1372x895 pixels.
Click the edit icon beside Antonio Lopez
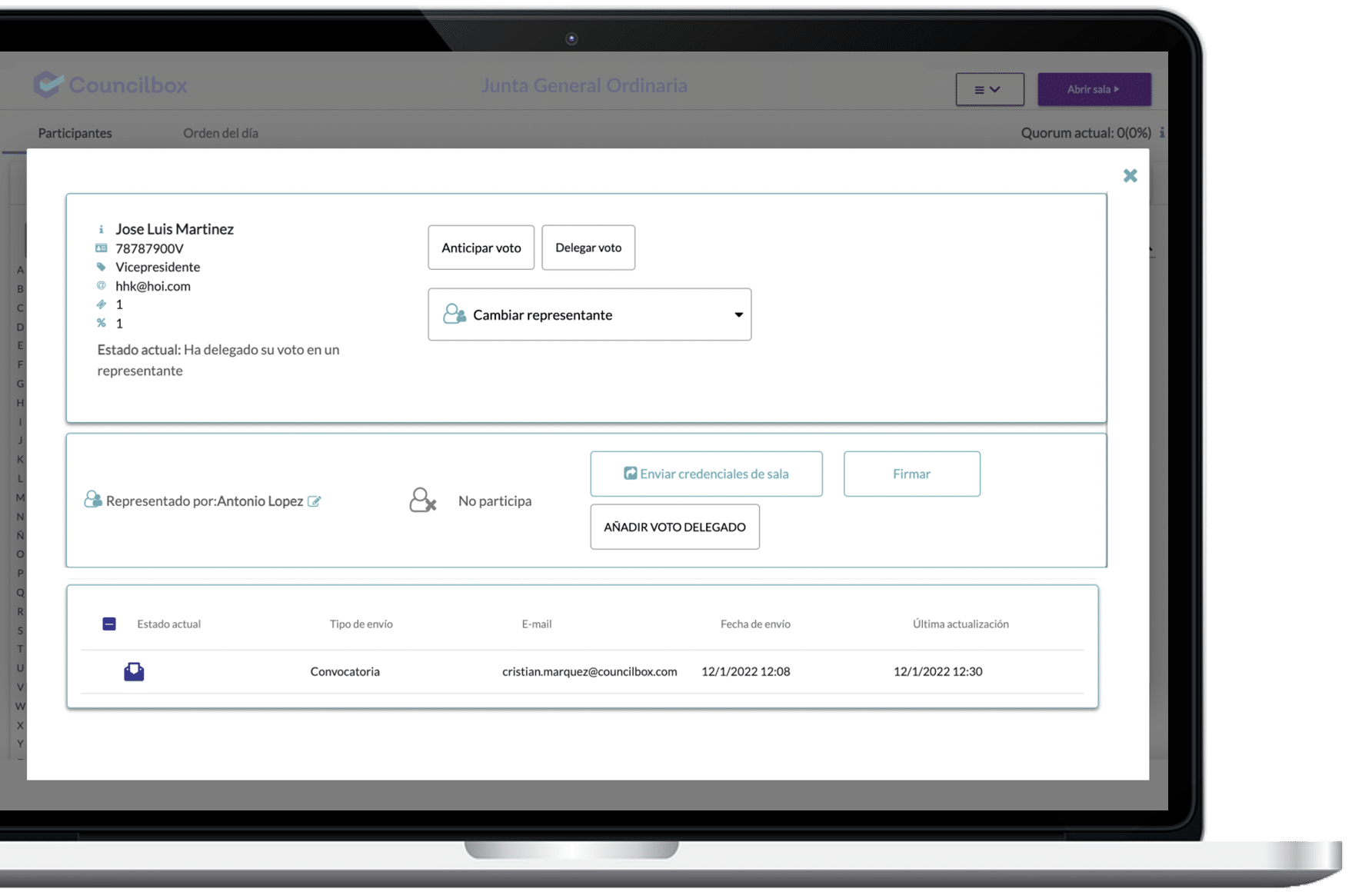(x=314, y=501)
